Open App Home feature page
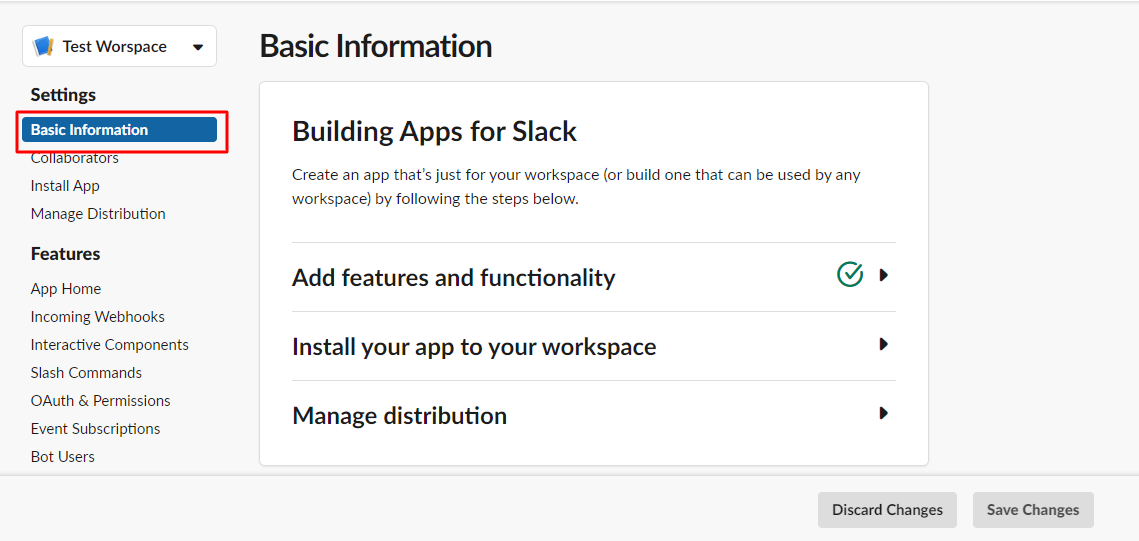This screenshot has height=541, width=1139. [x=66, y=289]
